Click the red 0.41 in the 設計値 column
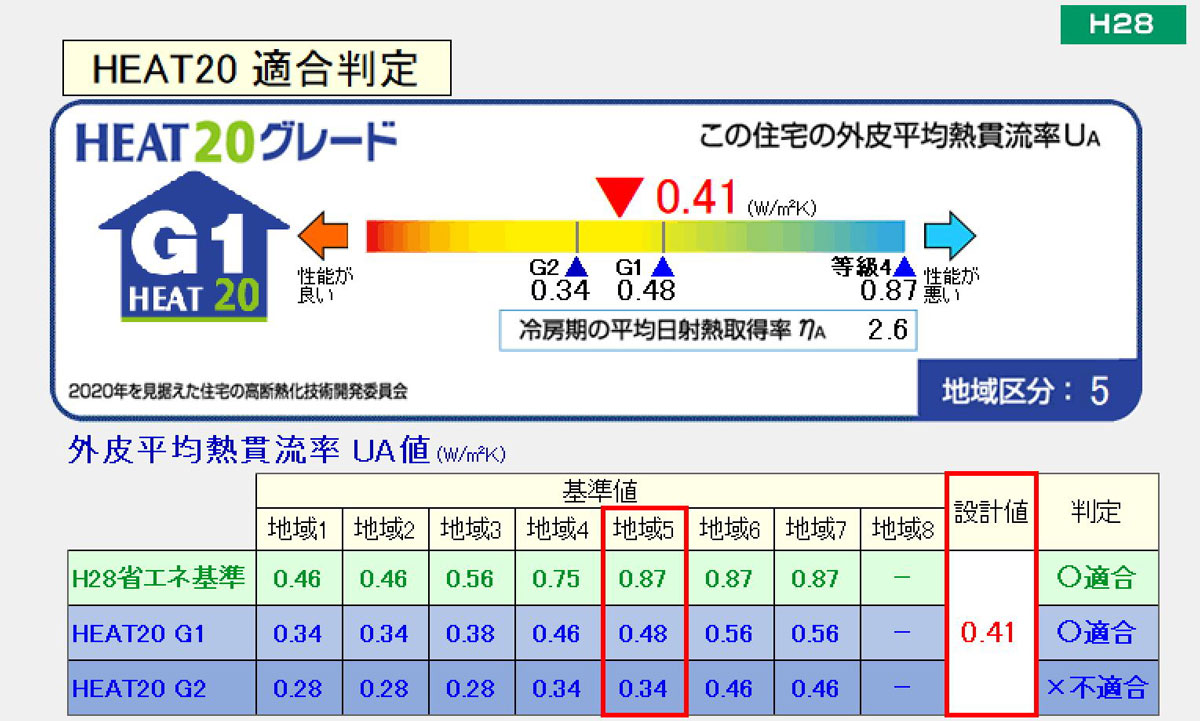Viewport: 1200px width, 721px height. click(x=988, y=632)
